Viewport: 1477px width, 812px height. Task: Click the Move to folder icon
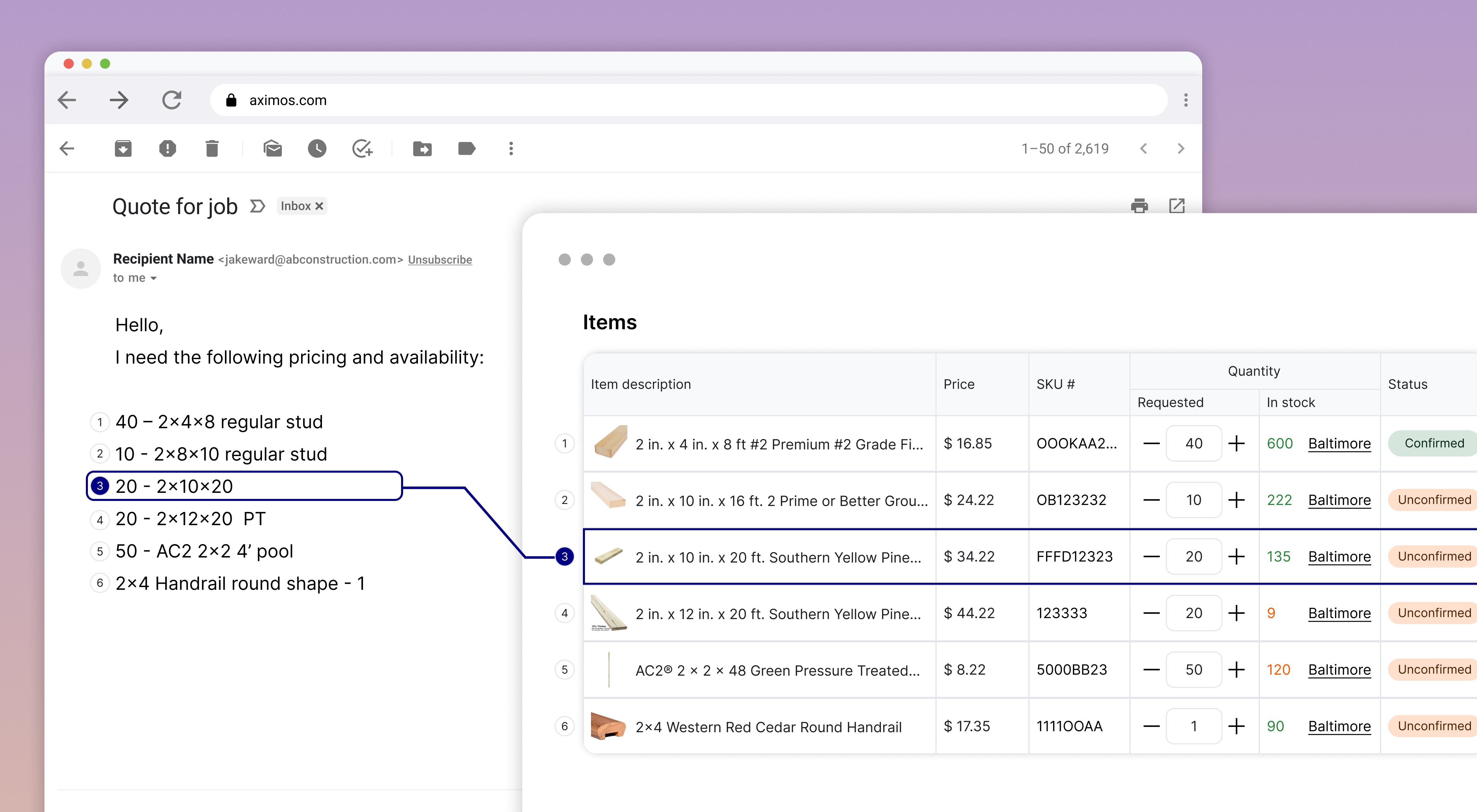[422, 149]
